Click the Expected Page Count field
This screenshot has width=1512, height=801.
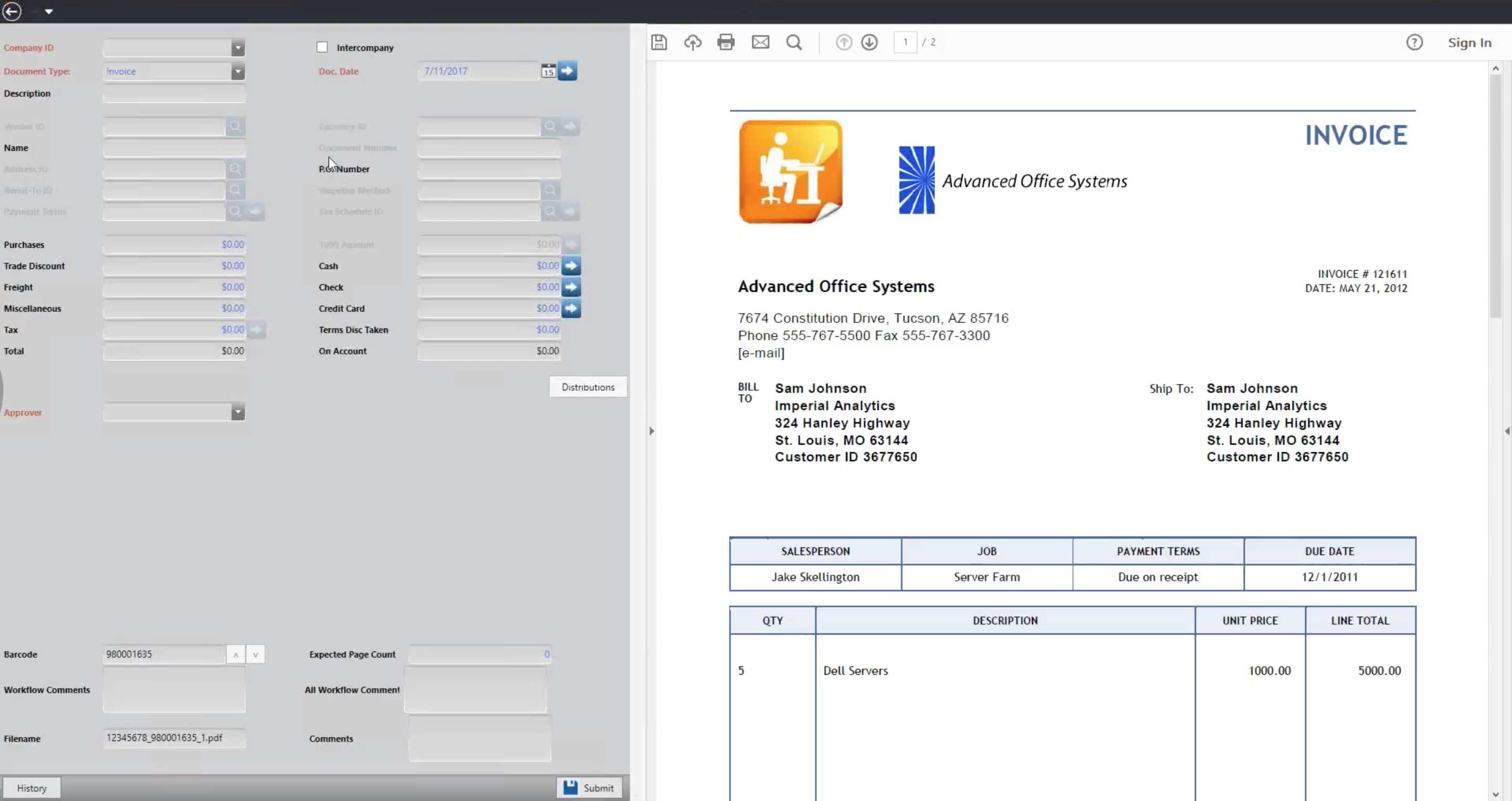479,654
